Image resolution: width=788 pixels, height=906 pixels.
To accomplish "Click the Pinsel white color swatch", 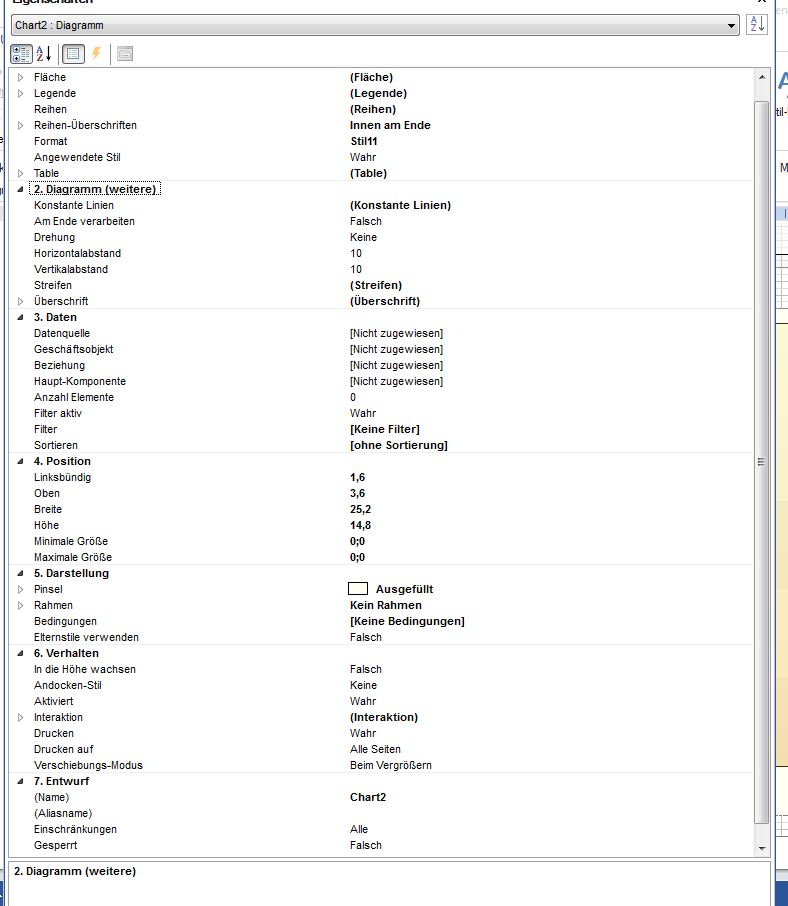I will point(358,589).
